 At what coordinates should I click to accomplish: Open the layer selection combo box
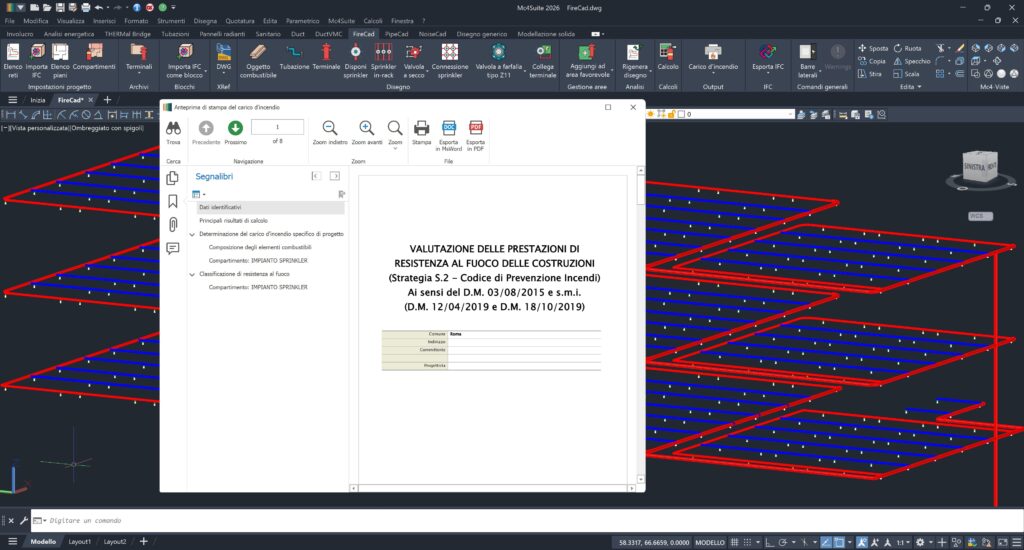(721, 114)
